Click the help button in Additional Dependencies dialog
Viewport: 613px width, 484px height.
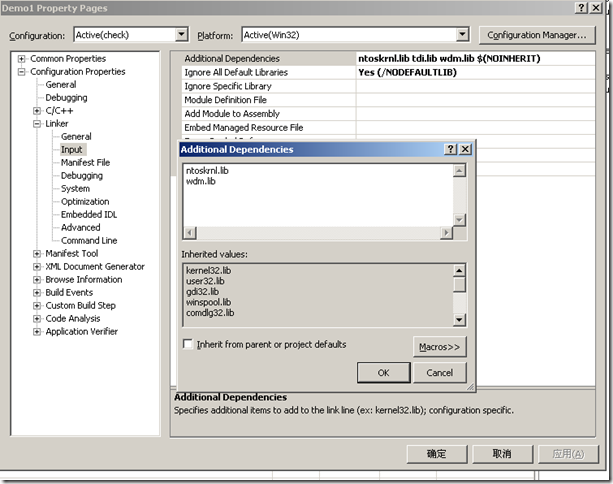coord(450,149)
